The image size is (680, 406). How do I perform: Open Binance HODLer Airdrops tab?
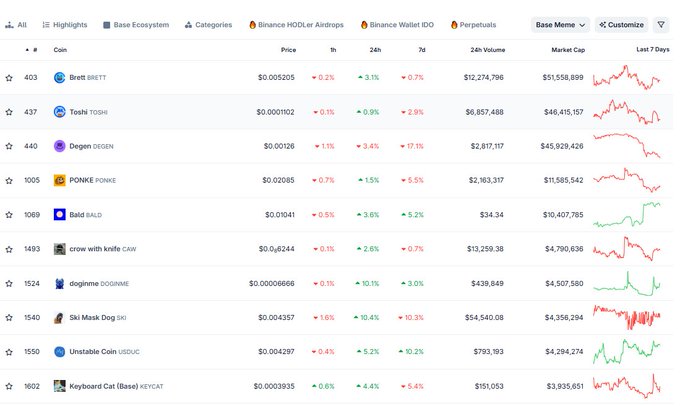tap(296, 25)
